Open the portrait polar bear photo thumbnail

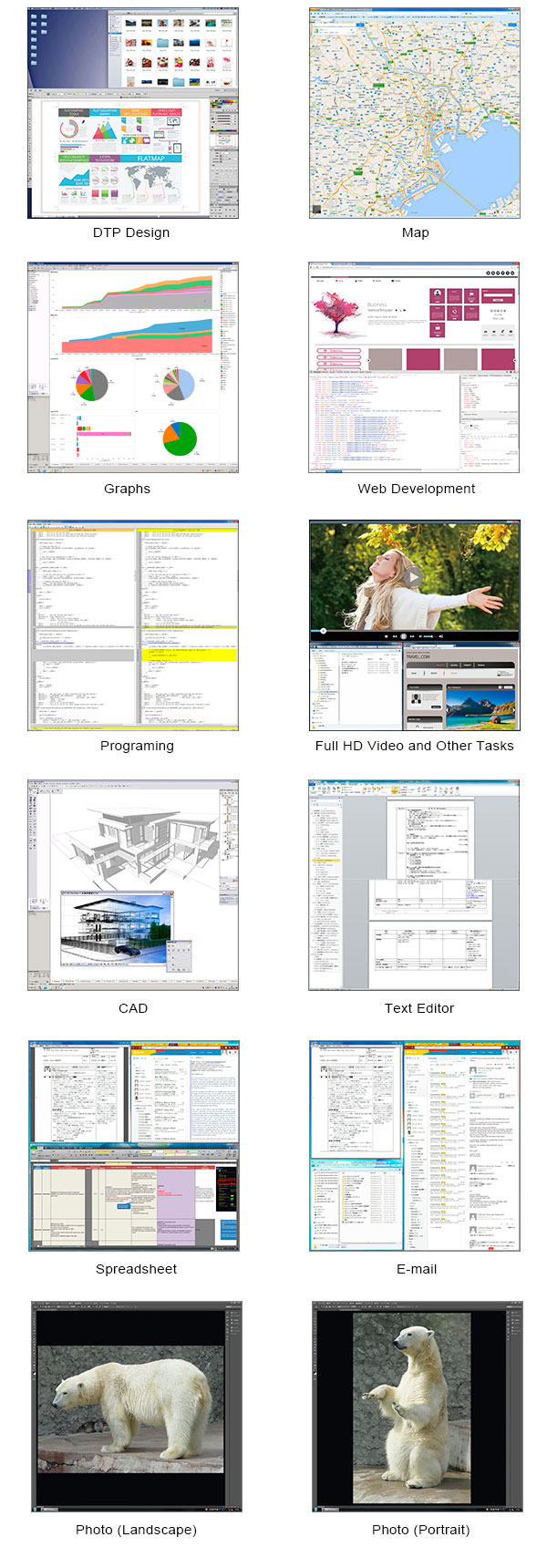point(418,1407)
